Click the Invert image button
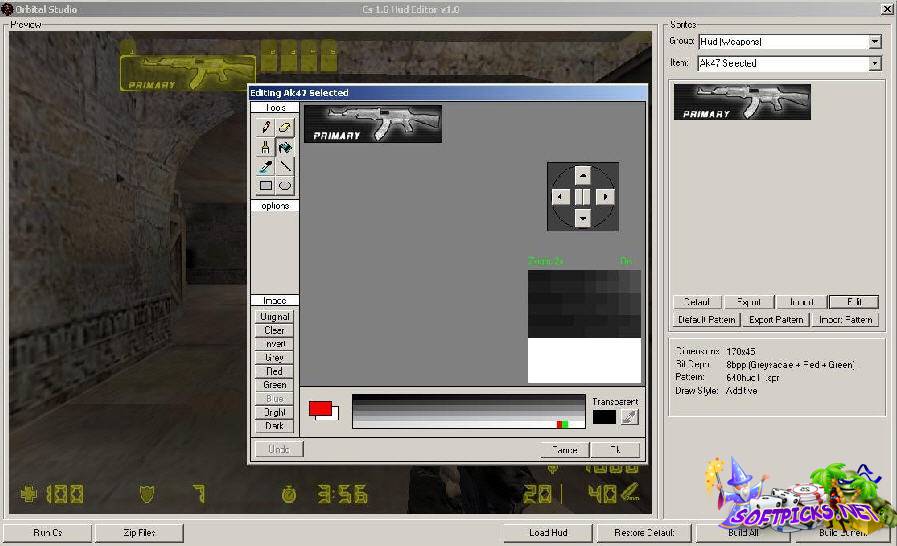The height and width of the screenshot is (546, 897). [274, 344]
